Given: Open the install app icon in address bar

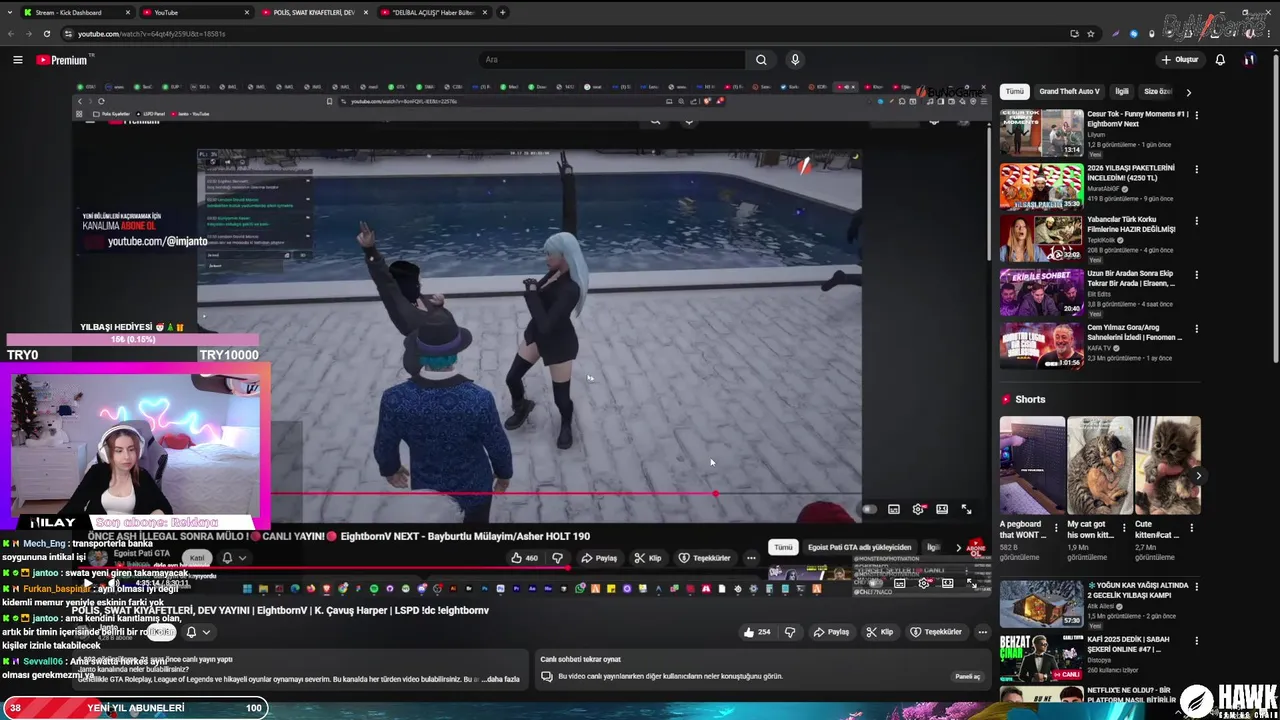Looking at the screenshot, I should (x=1074, y=33).
